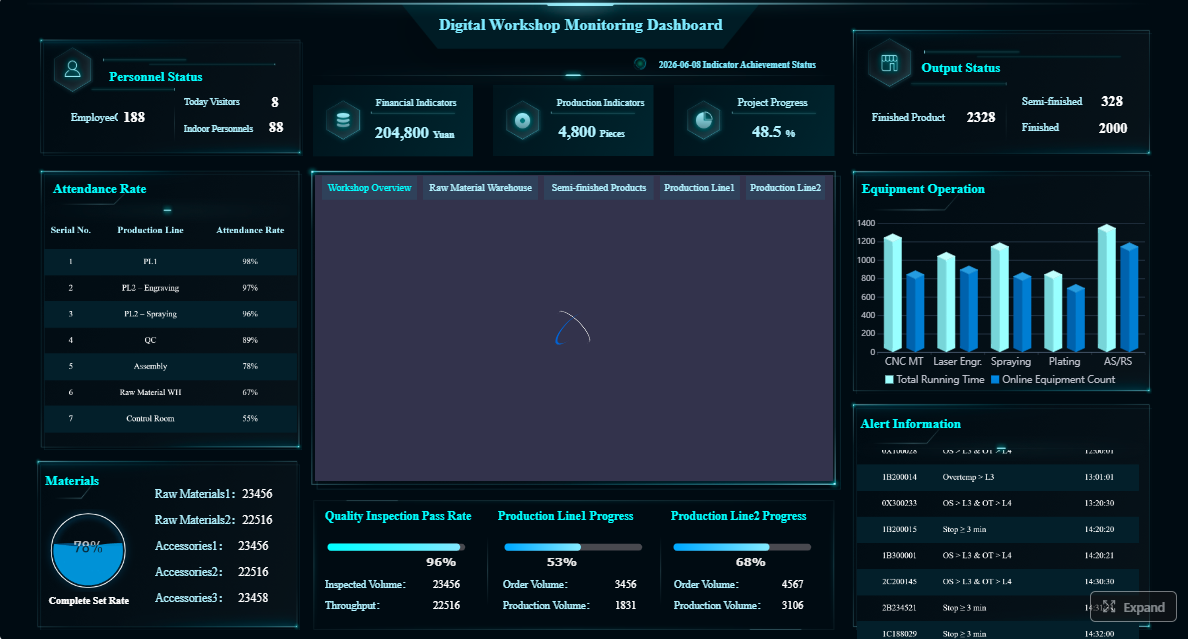This screenshot has width=1188, height=639.
Task: Toggle Online Equipment Count legend entry
Action: [x=1053, y=379]
